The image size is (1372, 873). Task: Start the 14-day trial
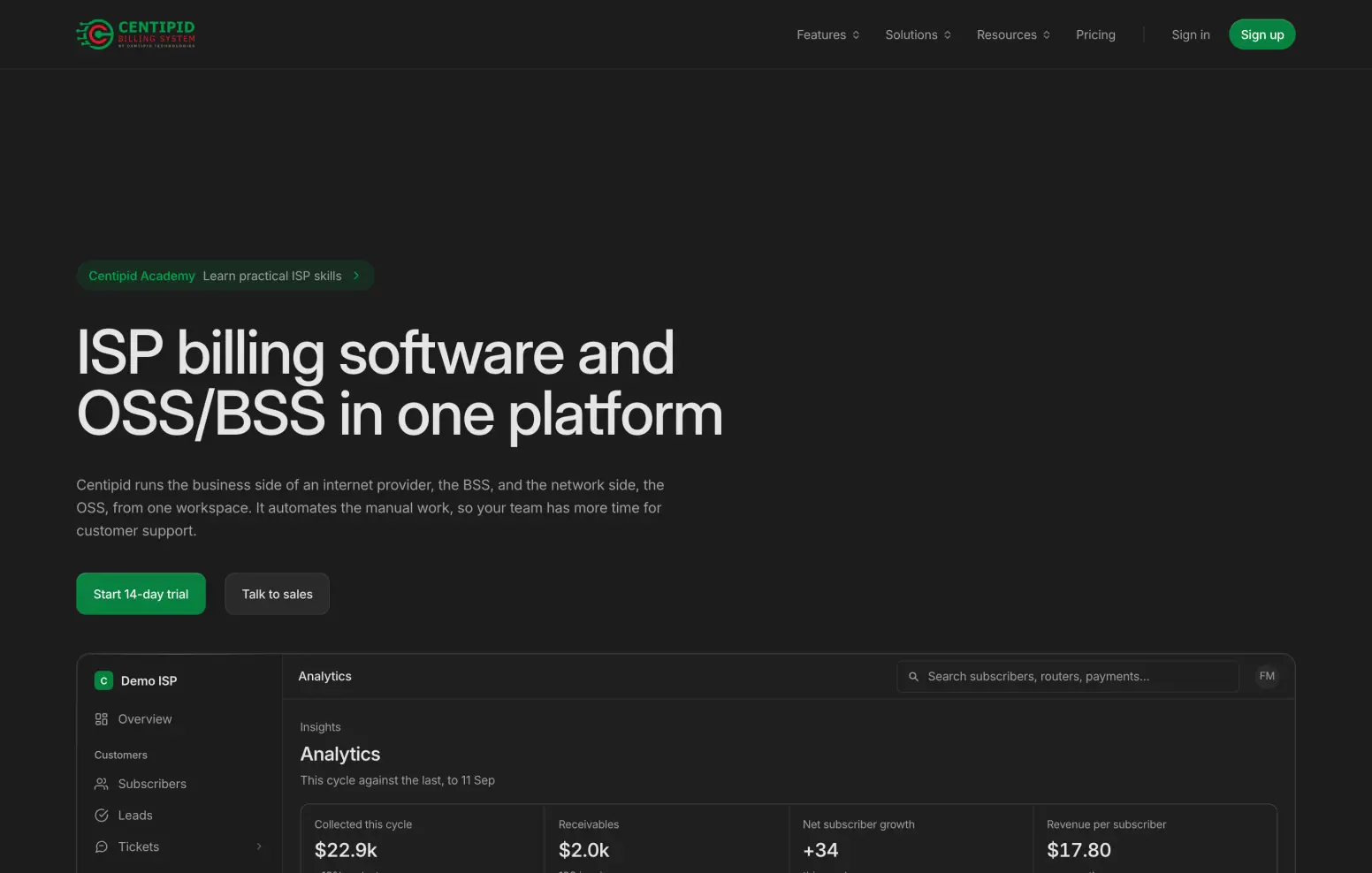(x=141, y=594)
